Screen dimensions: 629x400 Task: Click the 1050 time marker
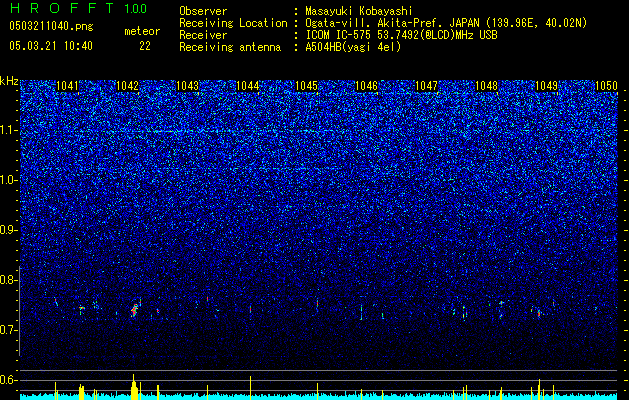tap(606, 86)
